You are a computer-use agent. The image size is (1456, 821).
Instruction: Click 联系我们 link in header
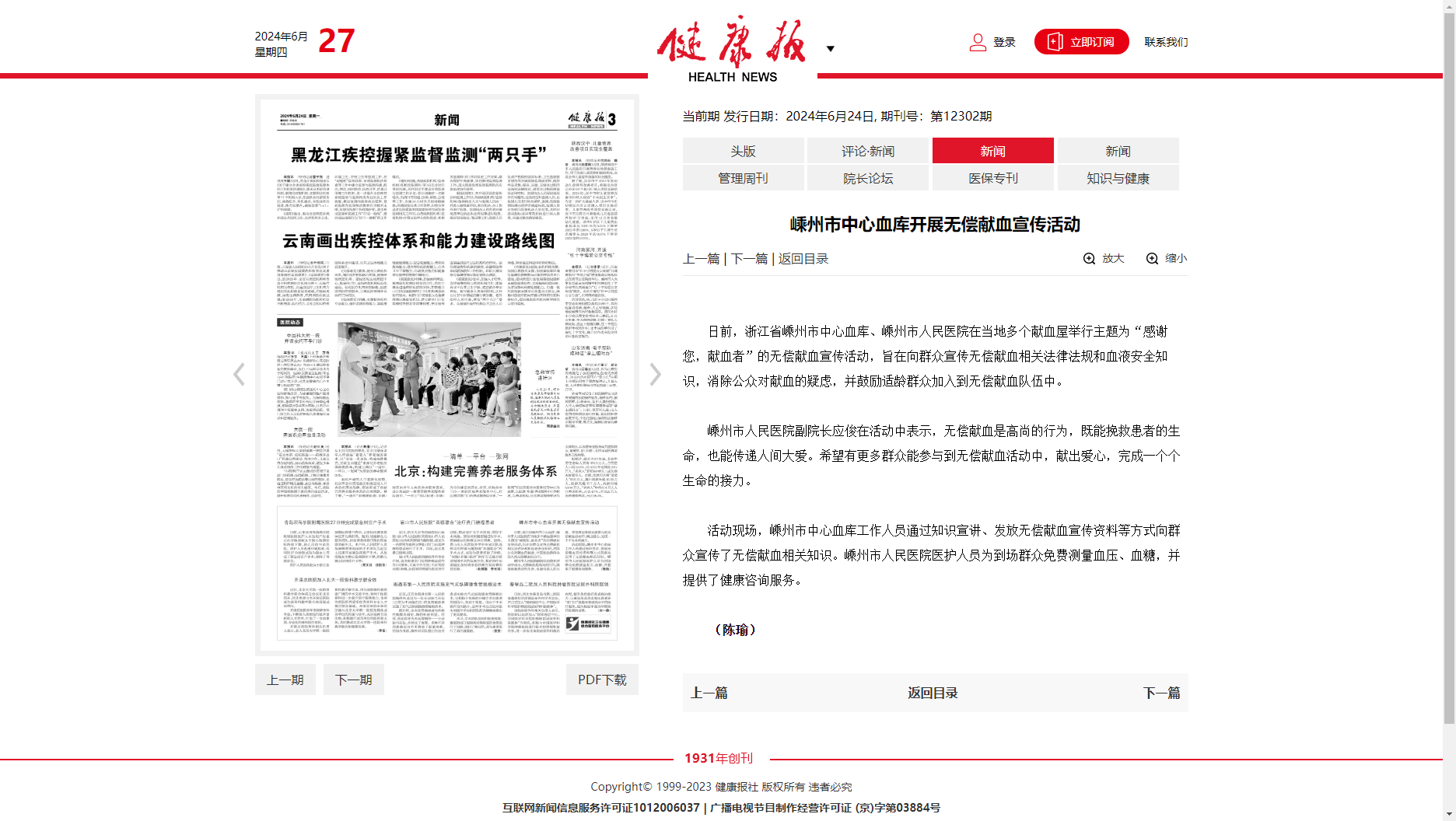tap(1166, 42)
